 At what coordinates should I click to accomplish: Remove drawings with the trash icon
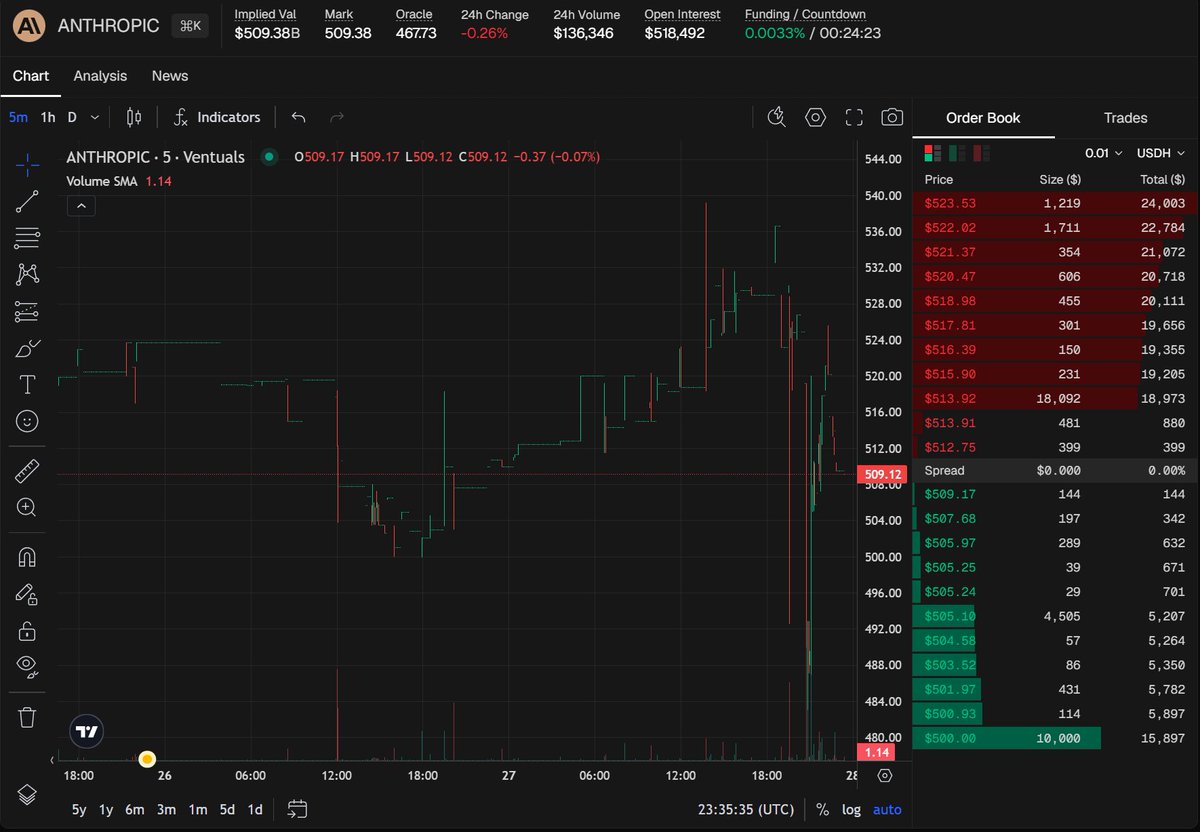pyautogui.click(x=27, y=716)
